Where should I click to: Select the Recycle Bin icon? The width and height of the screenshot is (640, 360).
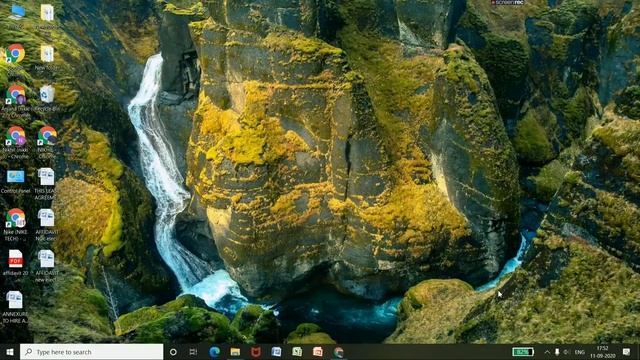click(47, 98)
